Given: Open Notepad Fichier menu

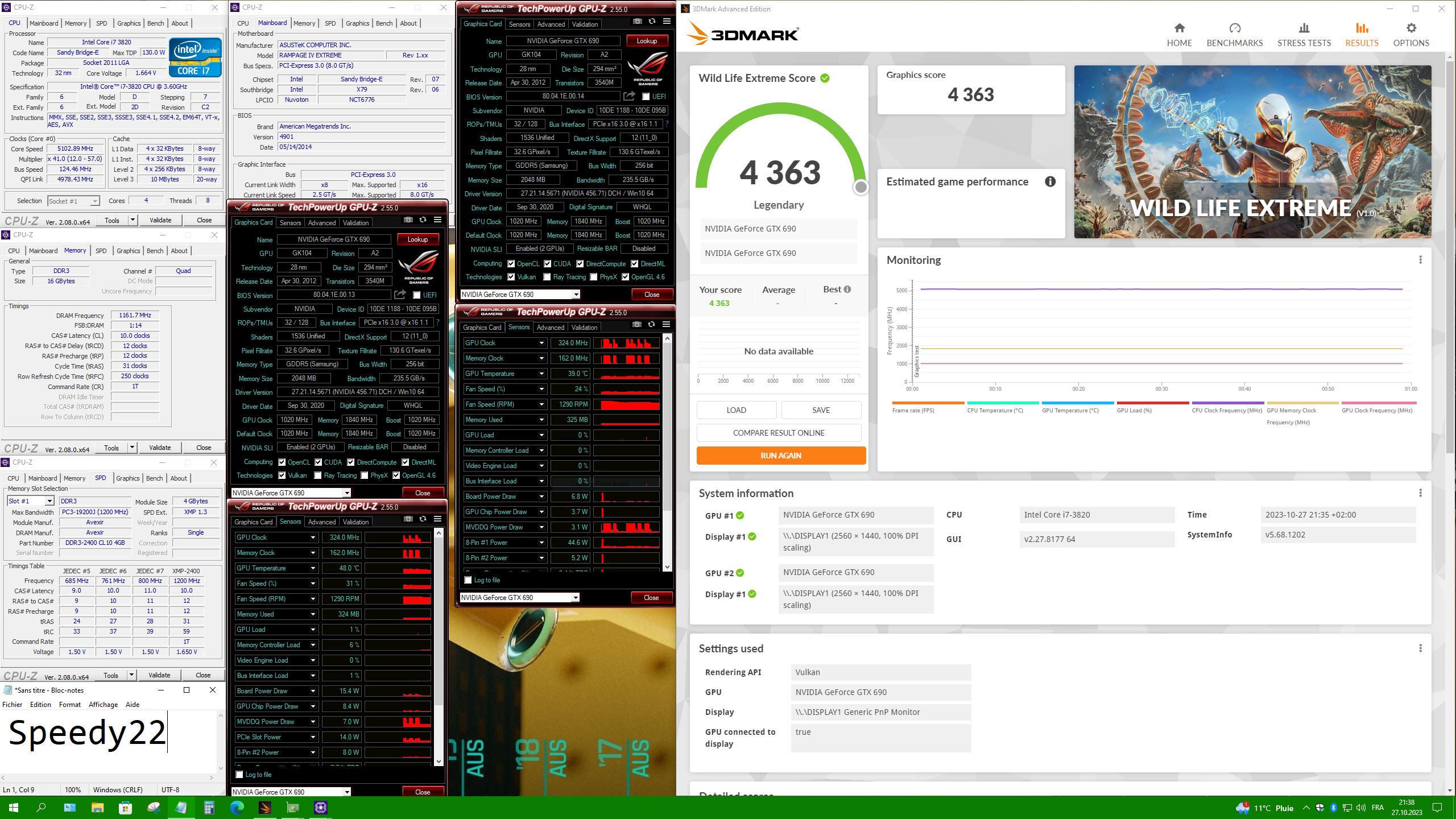Looking at the screenshot, I should [13, 704].
